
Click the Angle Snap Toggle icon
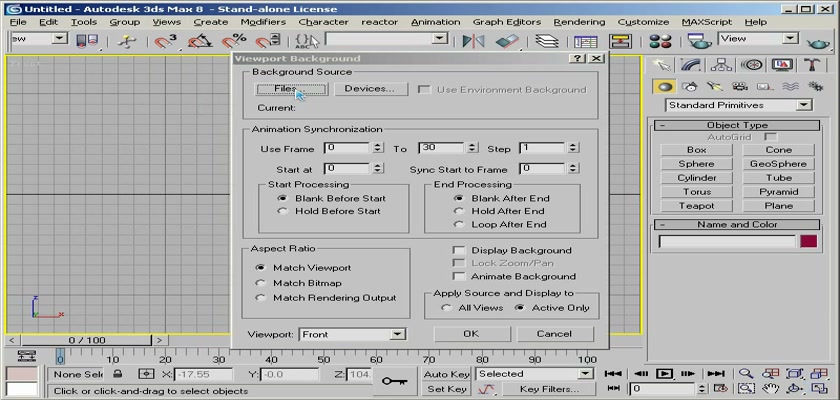[x=199, y=41]
